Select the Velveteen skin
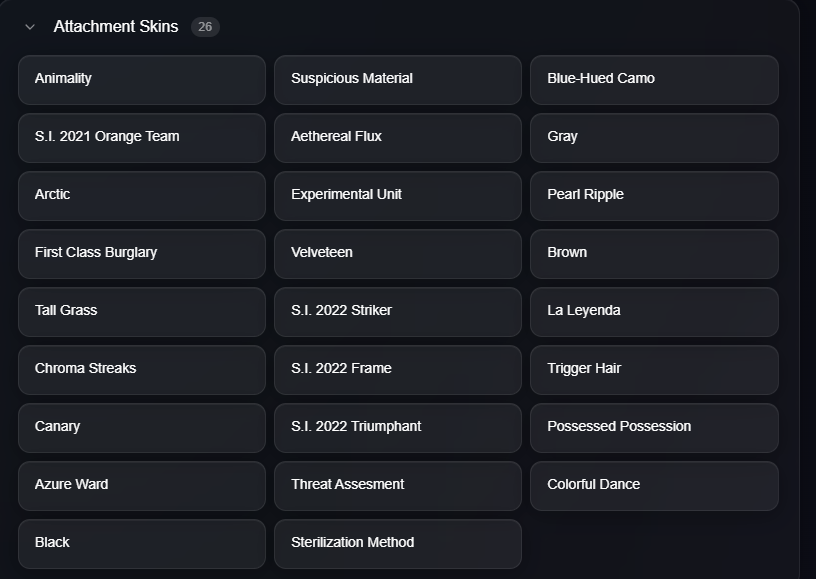Screen dimensions: 816x579 point(397,253)
